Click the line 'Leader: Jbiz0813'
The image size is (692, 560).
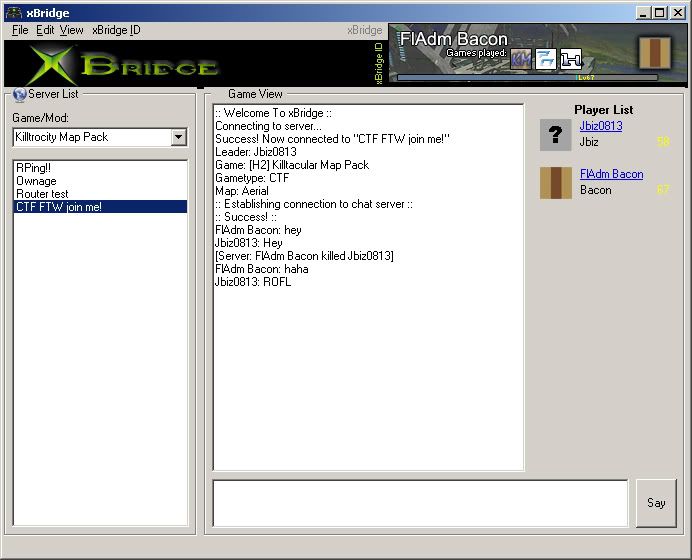pos(256,152)
